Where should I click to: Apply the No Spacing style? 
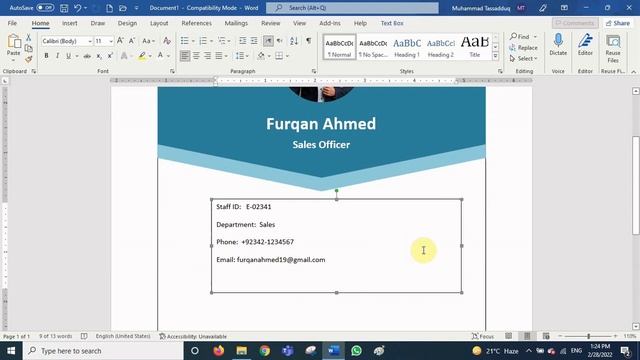pos(373,47)
